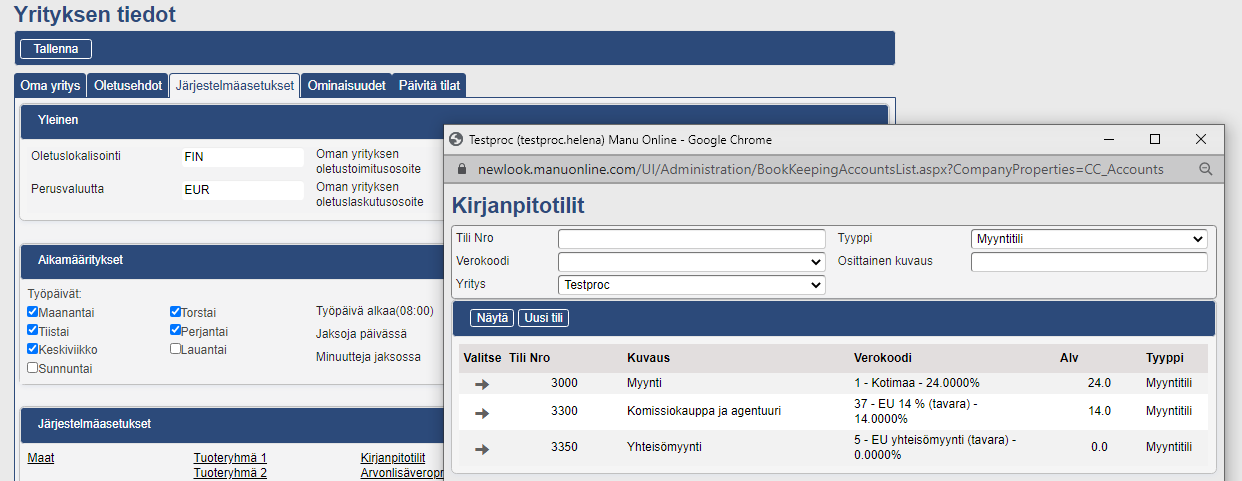Open the Ominaisuudet tab
Viewport: 1242px width, 481px height.
click(x=346, y=86)
